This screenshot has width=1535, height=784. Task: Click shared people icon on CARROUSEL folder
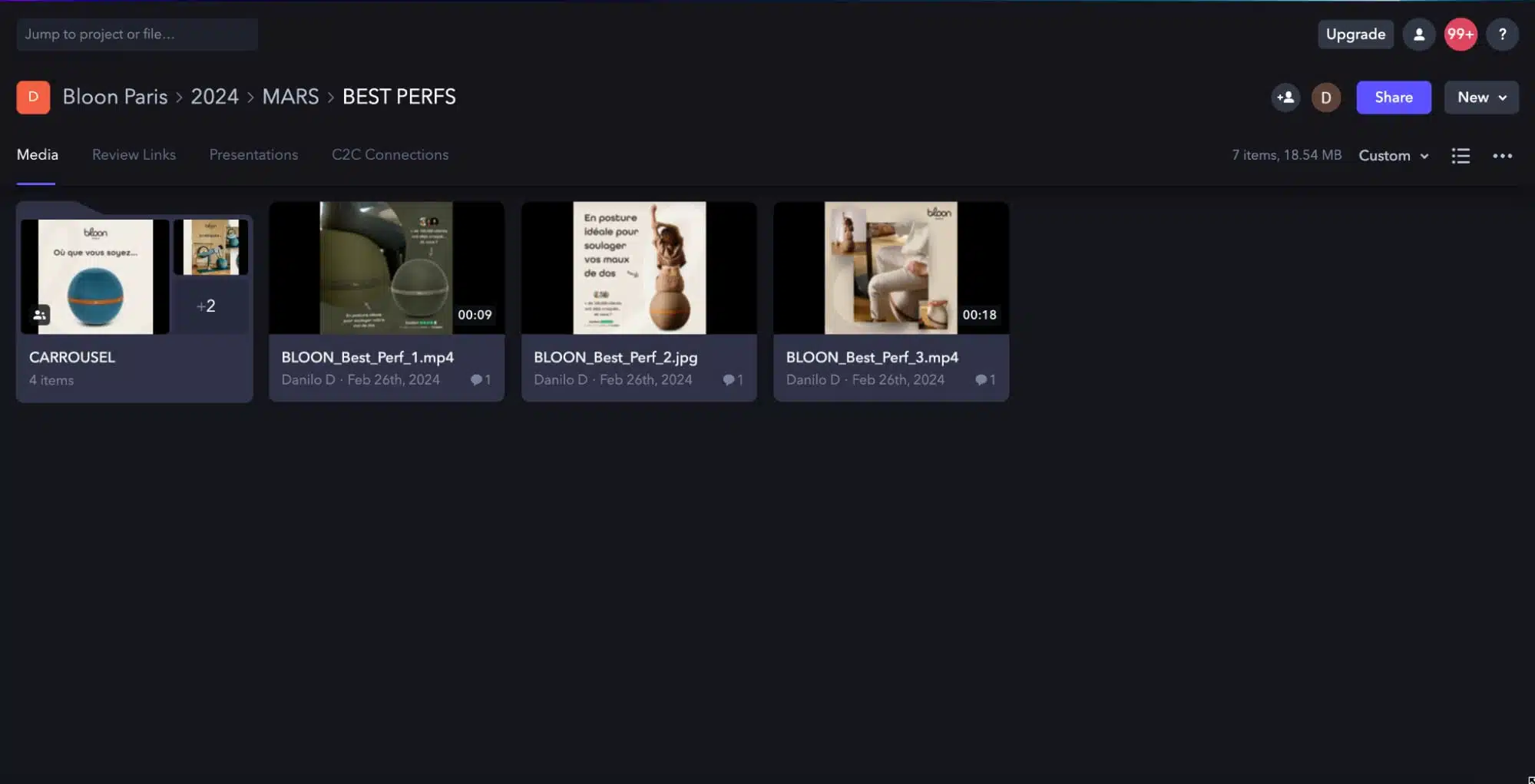click(40, 315)
